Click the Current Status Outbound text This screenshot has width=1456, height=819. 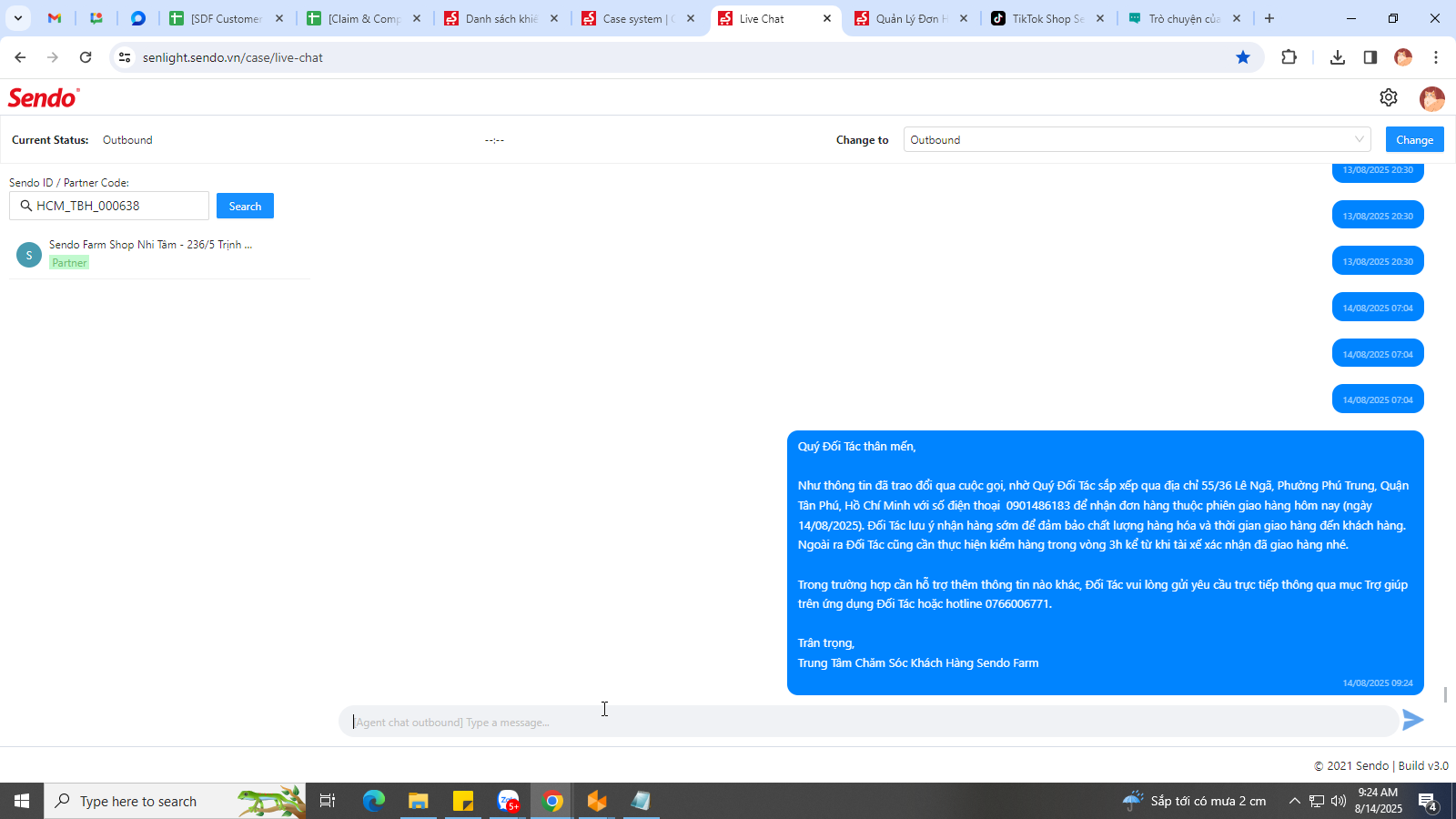tap(127, 140)
